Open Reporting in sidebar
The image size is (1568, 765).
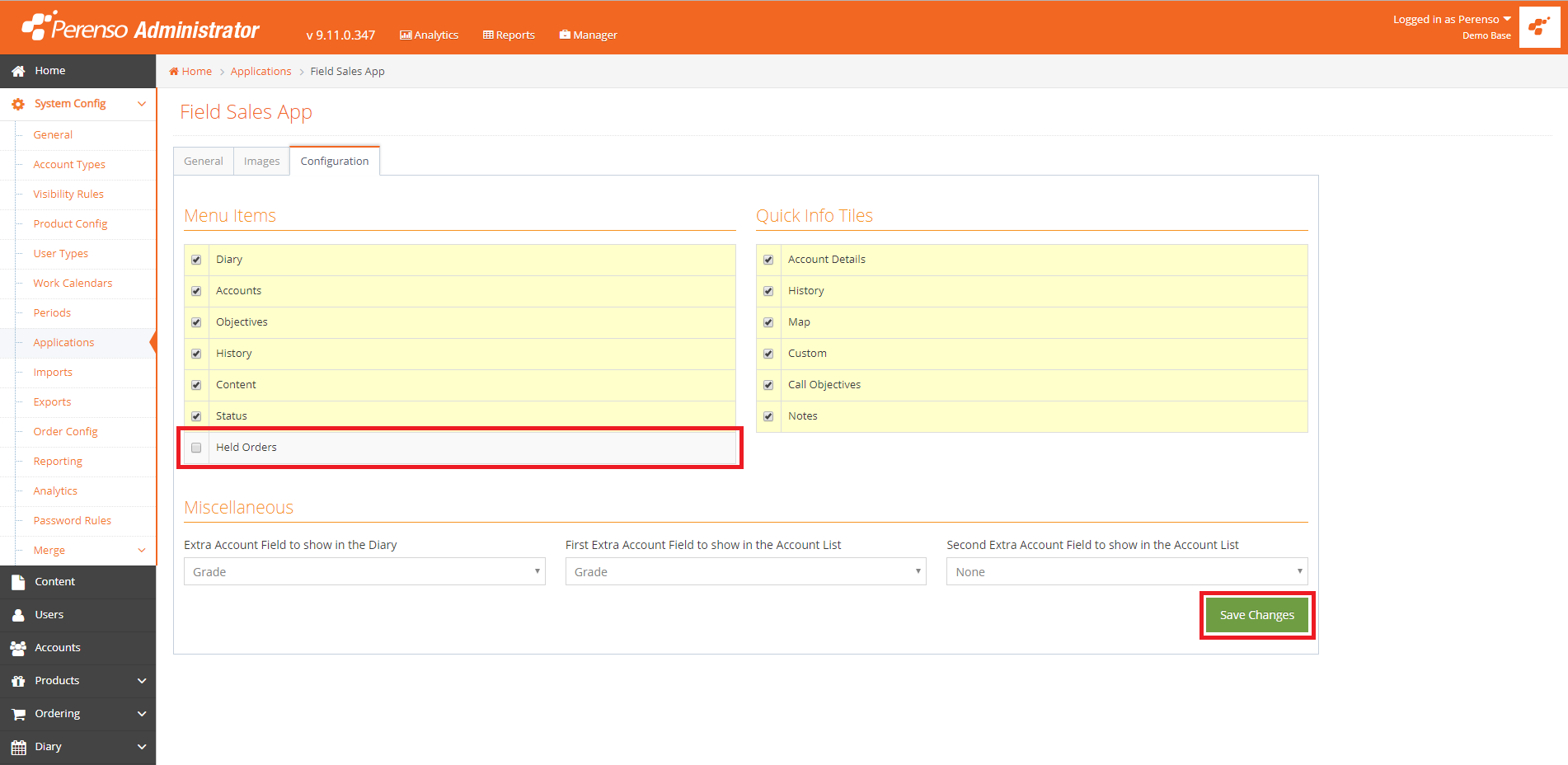tap(58, 462)
